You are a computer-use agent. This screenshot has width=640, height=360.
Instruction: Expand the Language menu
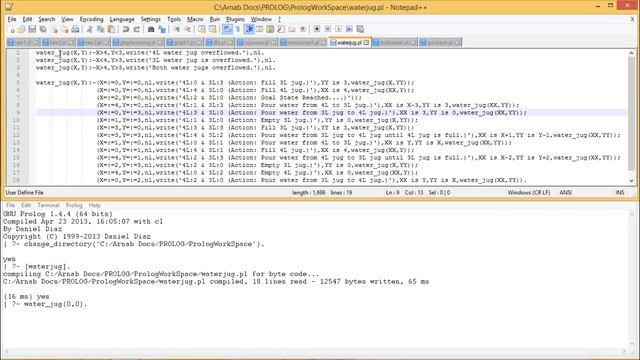pyautogui.click(x=122, y=19)
